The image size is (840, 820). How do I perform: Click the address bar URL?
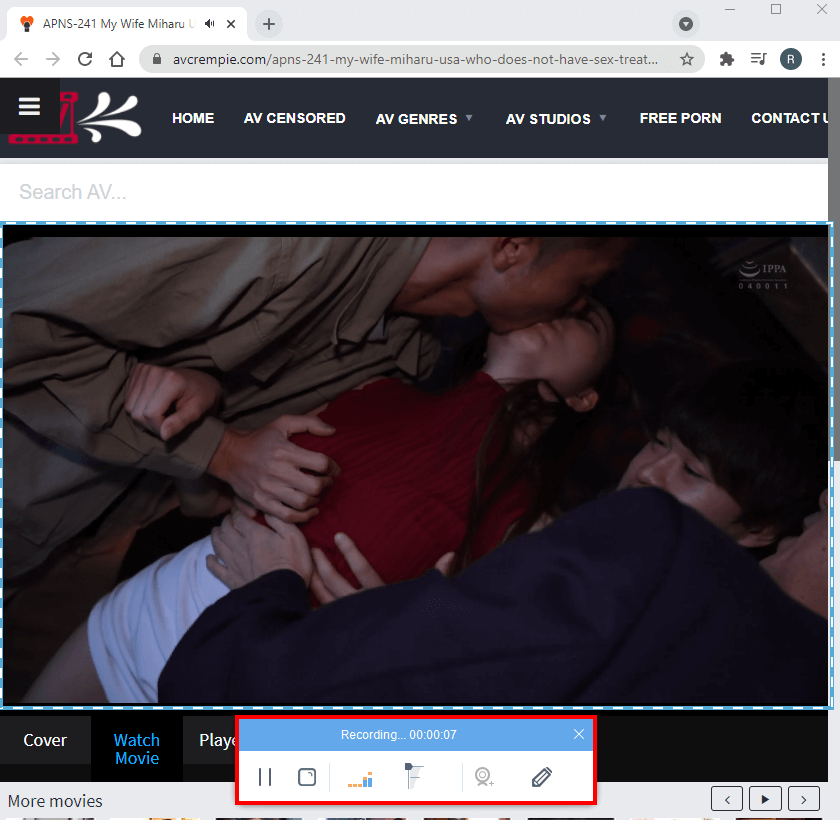(415, 59)
